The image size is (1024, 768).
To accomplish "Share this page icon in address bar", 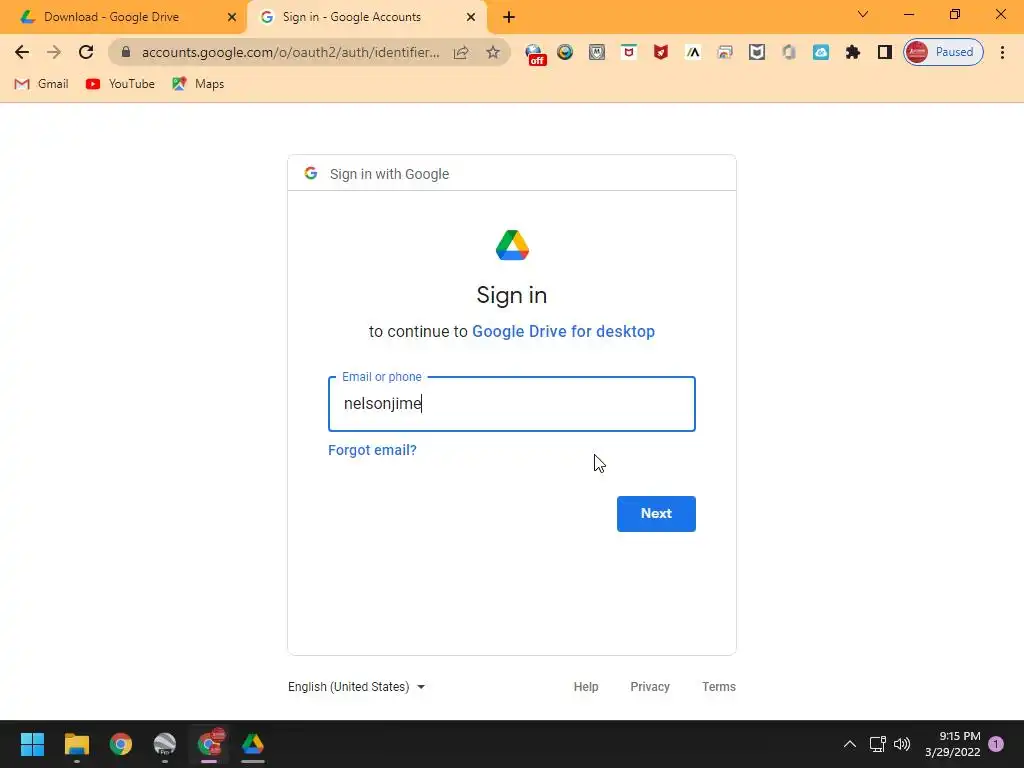I will (461, 52).
